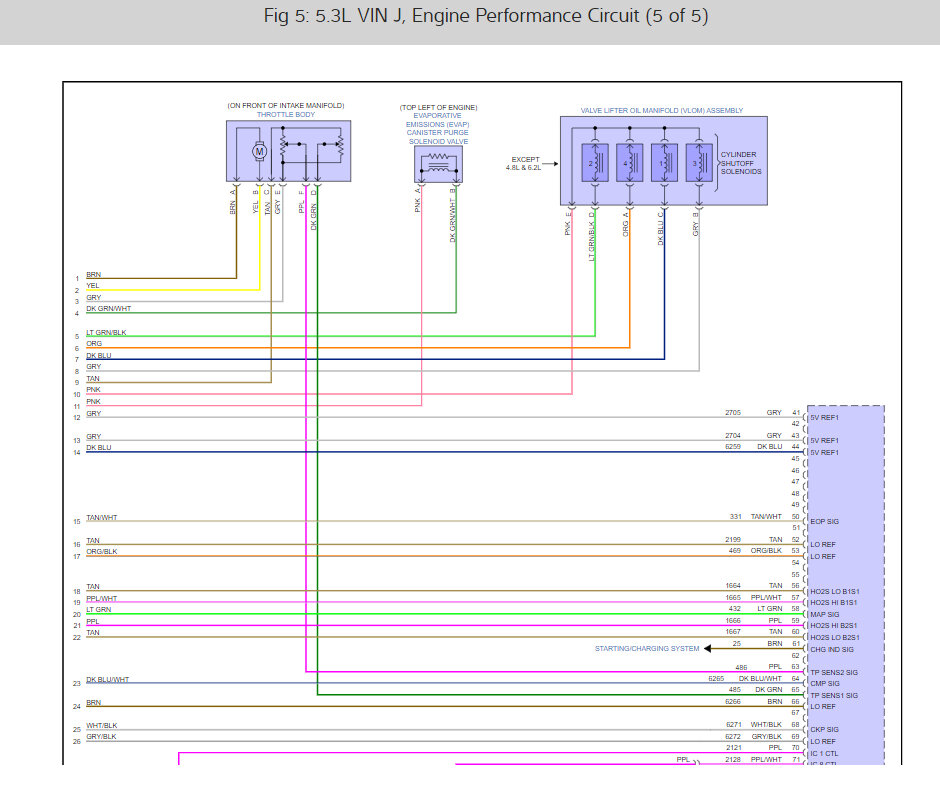The width and height of the screenshot is (940, 798).
Task: Click the VALVE LIFTER OIL MANIFOLD (VLOM) ASSEMBLY title
Action: (662, 110)
